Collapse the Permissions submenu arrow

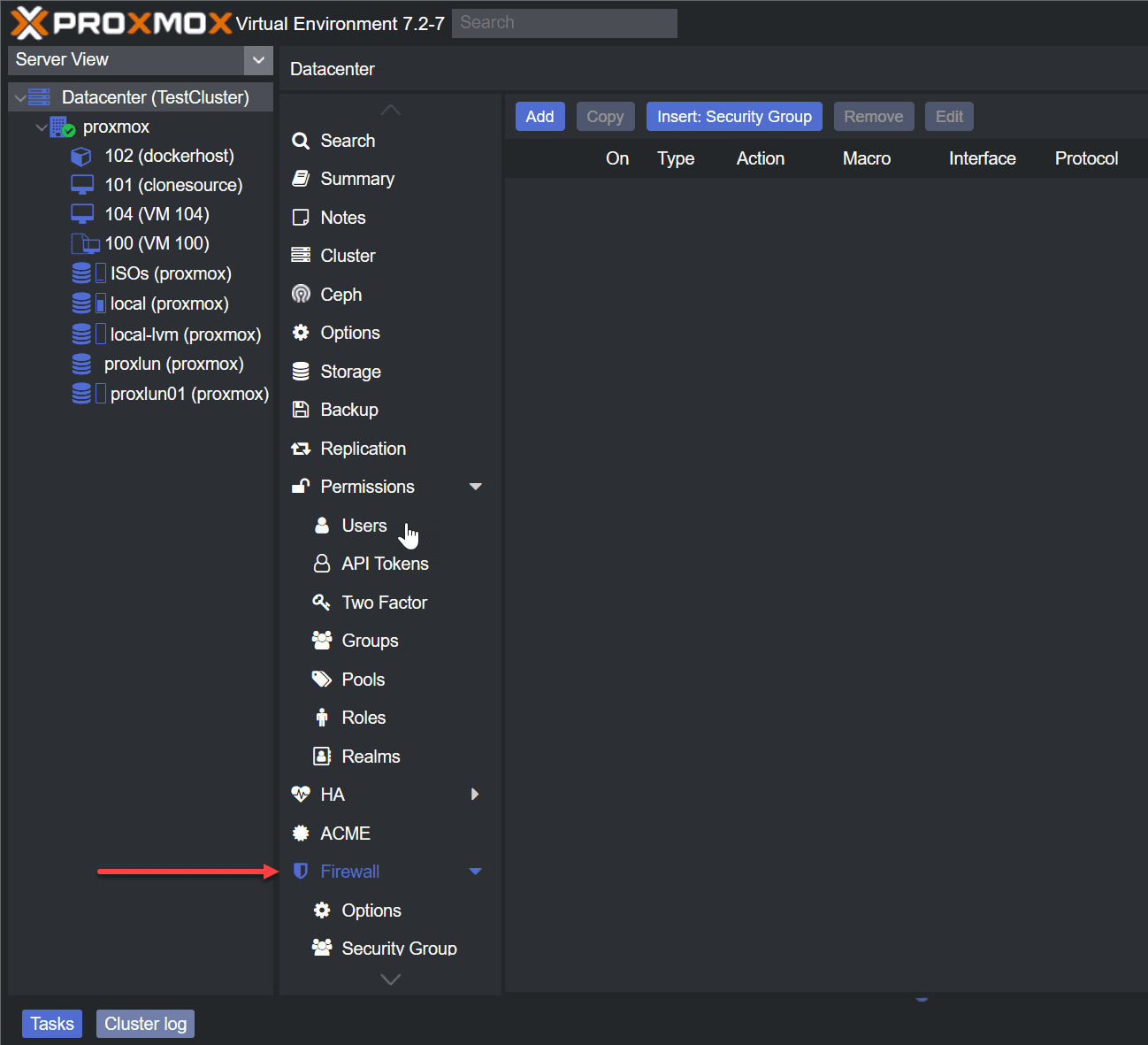[x=475, y=487]
